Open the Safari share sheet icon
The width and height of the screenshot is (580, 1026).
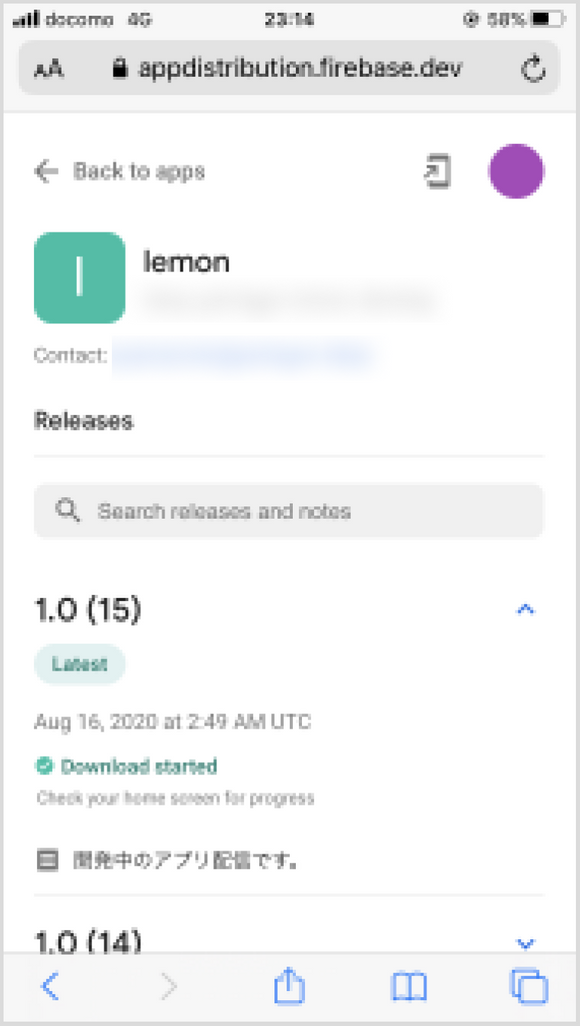click(x=289, y=985)
